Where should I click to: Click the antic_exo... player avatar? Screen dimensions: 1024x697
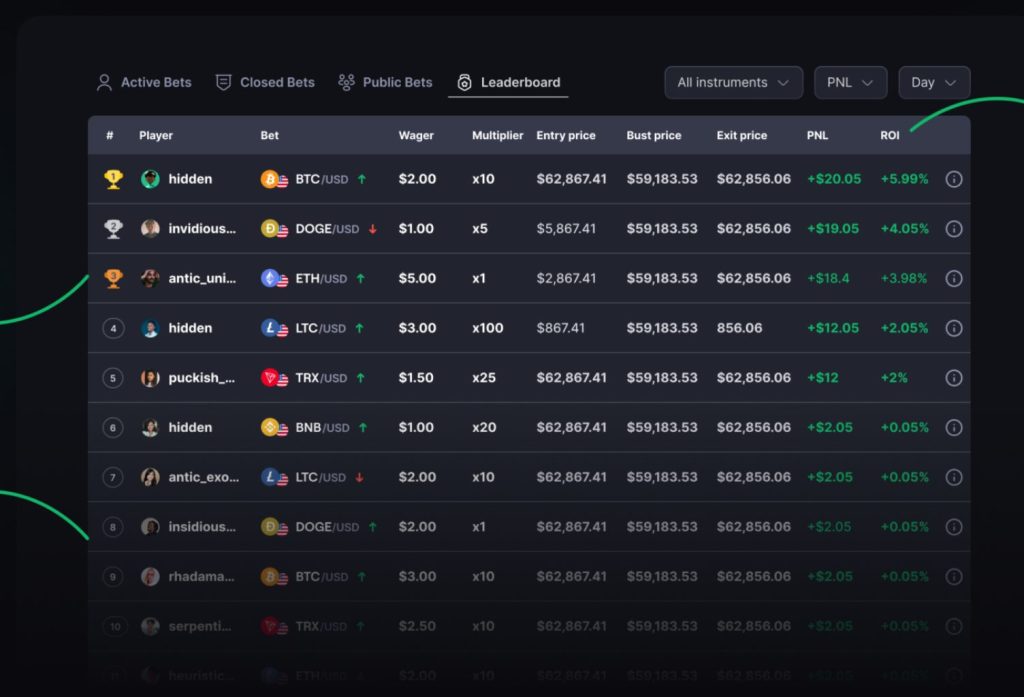tap(150, 477)
